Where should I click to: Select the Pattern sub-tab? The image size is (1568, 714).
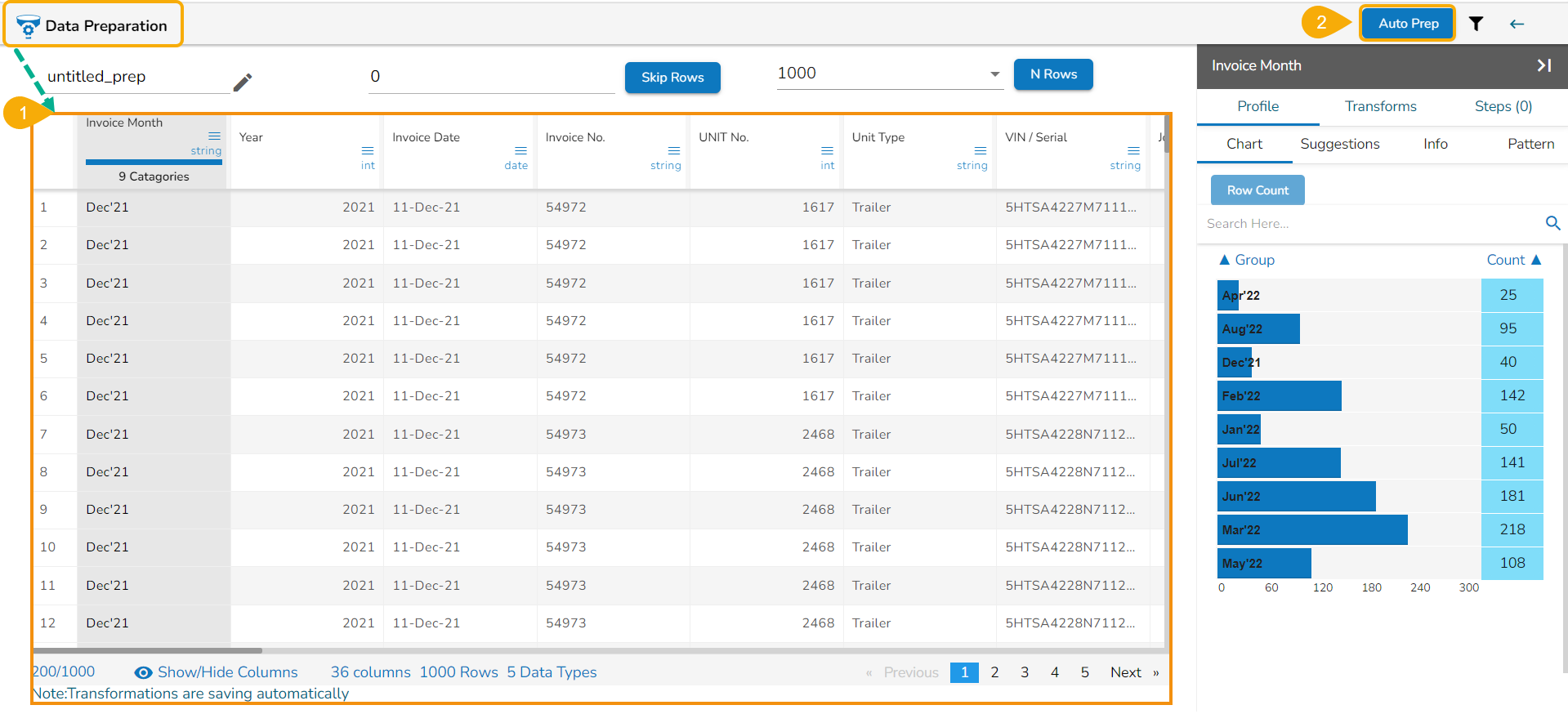(1530, 144)
